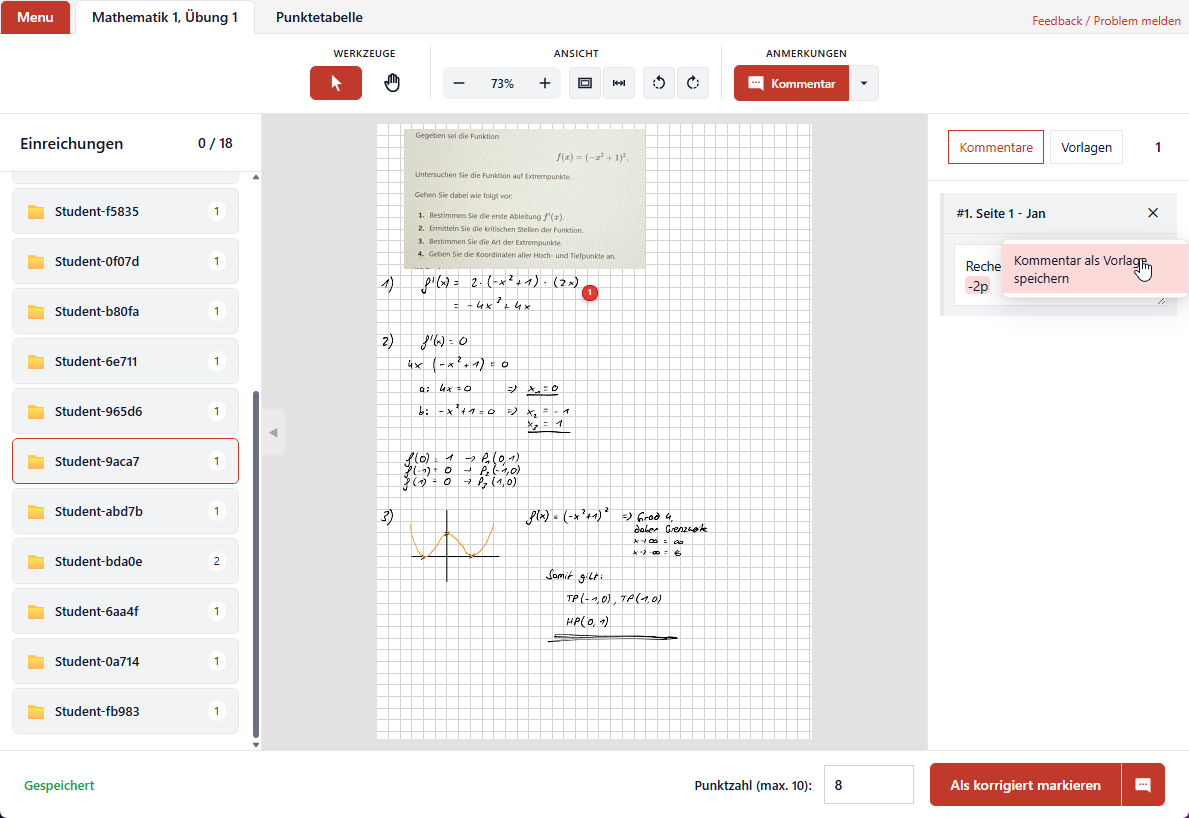The height and width of the screenshot is (818, 1189).
Task: Fit page to width icon
Action: pyautogui.click(x=619, y=83)
